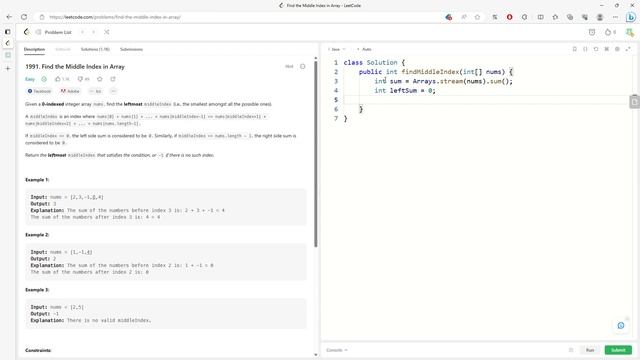640x360 pixels.
Task: Open the floating assistant chat icon
Action: pyautogui.click(x=621, y=325)
